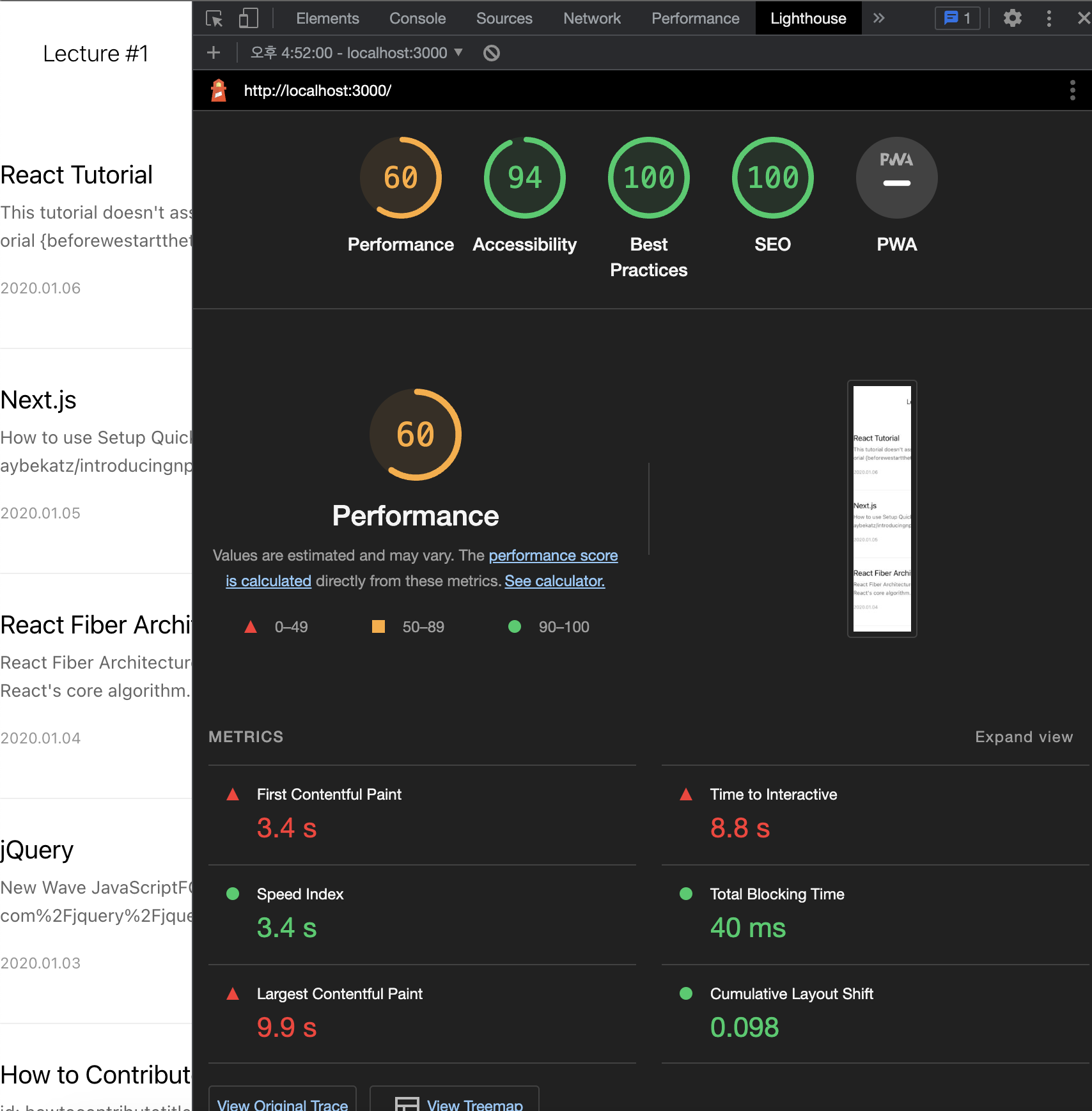Click the Lighthouse logo icon

click(x=219, y=90)
